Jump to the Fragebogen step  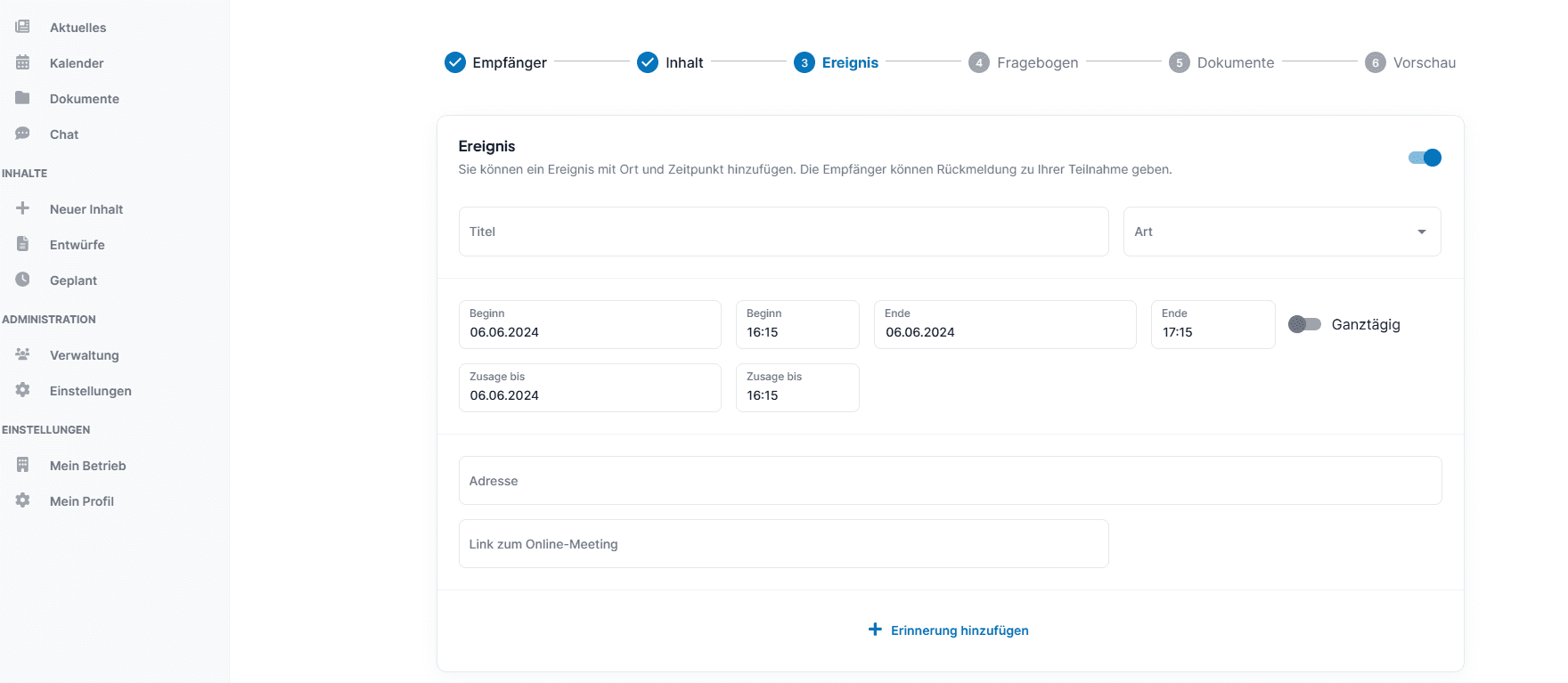(x=1024, y=62)
